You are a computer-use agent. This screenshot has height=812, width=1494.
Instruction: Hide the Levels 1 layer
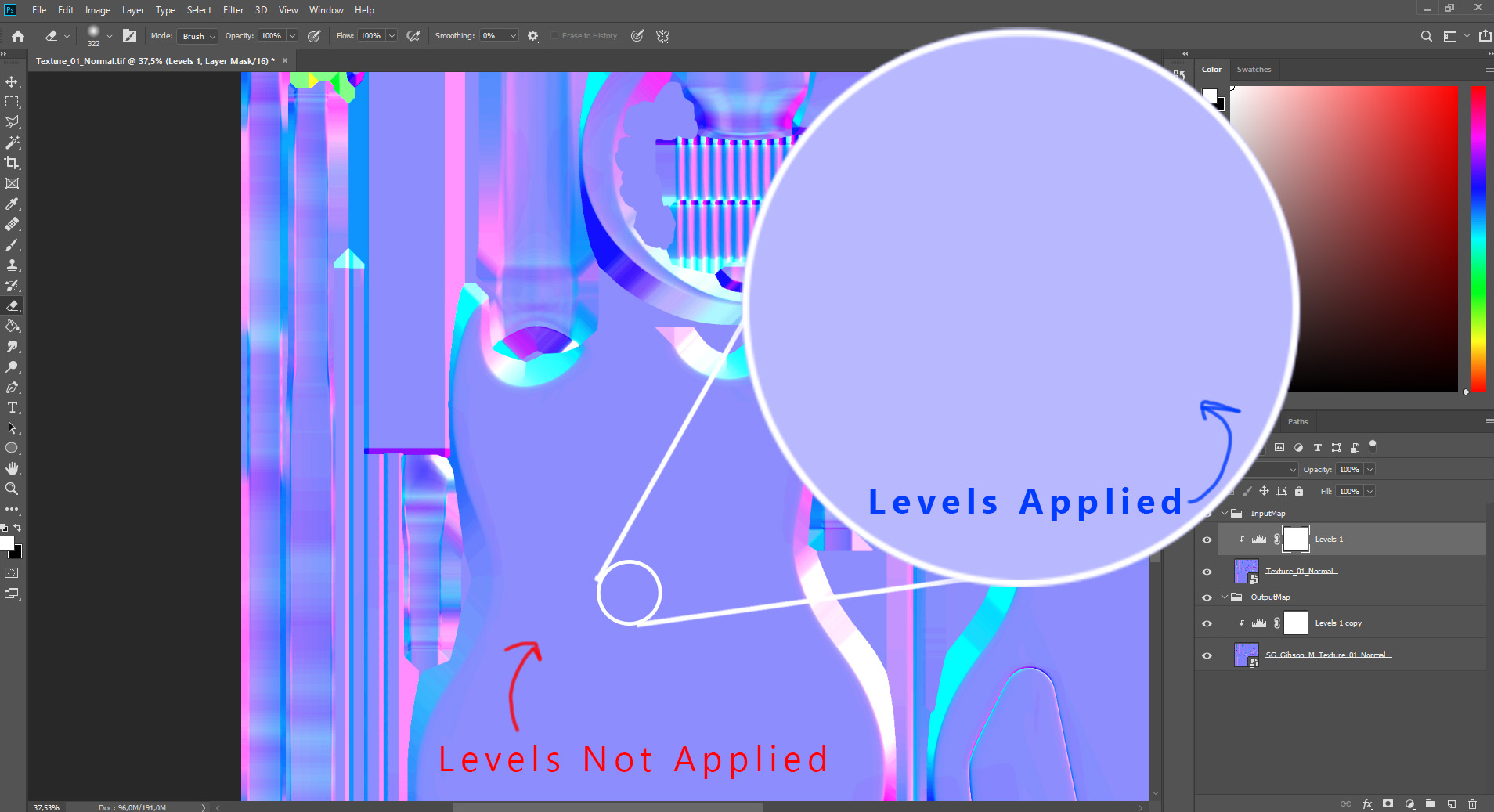pyautogui.click(x=1207, y=540)
